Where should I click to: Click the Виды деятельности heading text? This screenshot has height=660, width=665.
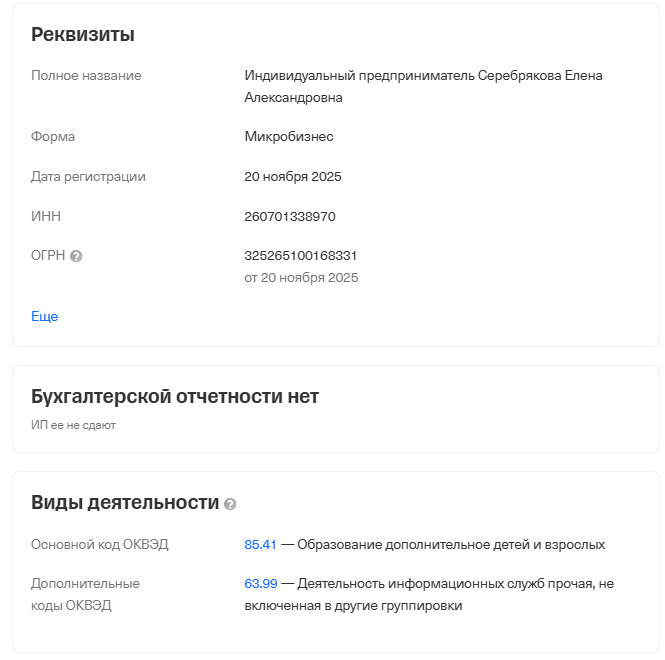tap(125, 502)
